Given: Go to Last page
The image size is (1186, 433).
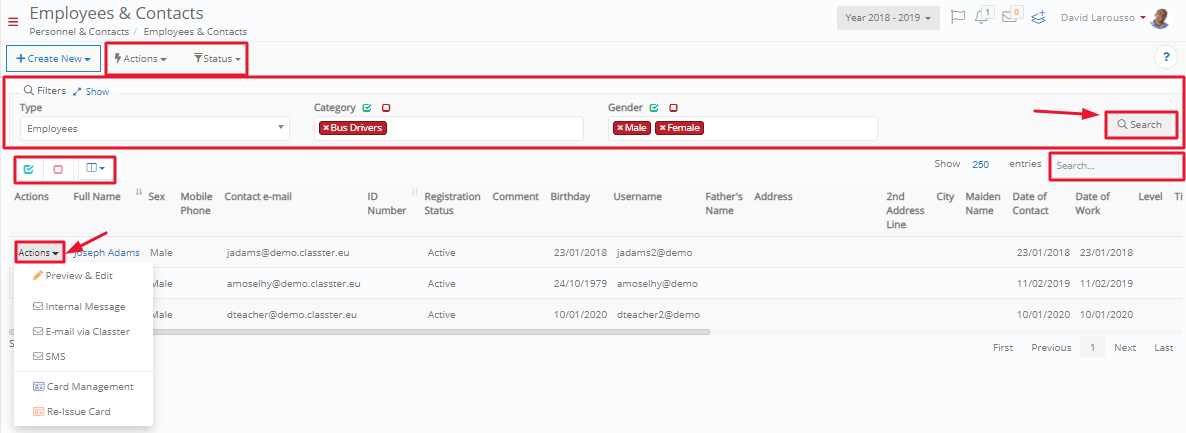Looking at the screenshot, I should [x=1163, y=347].
